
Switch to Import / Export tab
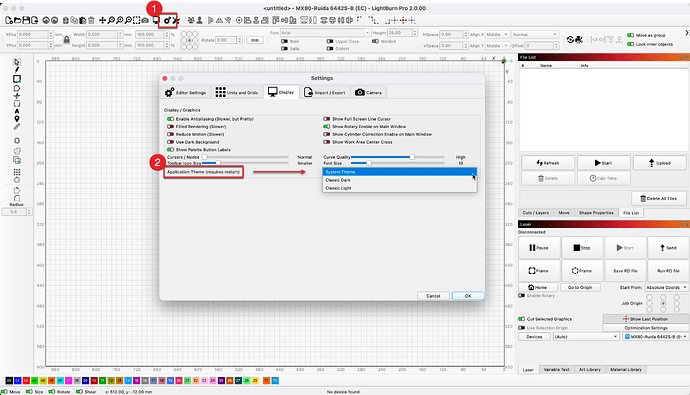tap(325, 92)
